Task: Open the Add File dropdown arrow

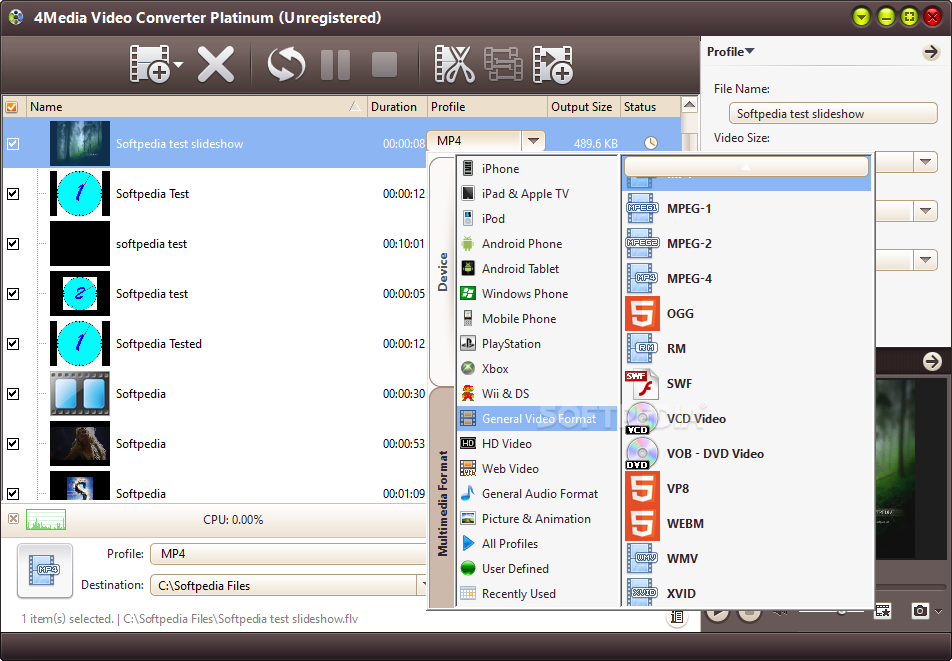Action: tap(178, 64)
